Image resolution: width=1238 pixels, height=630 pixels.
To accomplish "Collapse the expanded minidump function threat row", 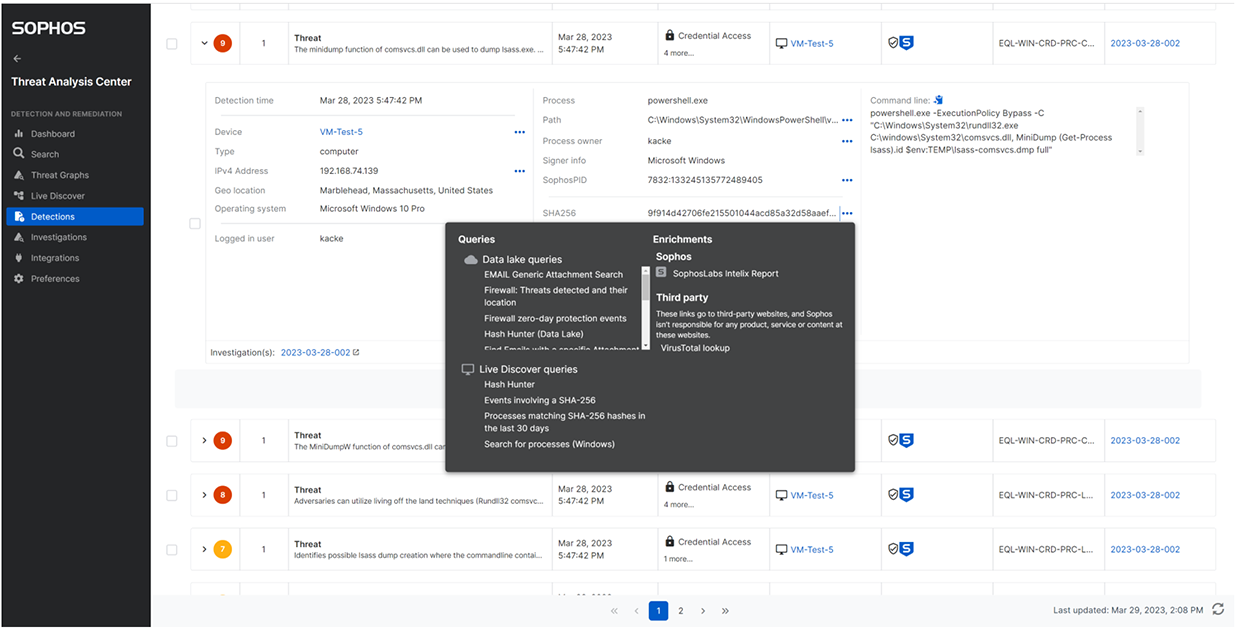I will tap(204, 44).
